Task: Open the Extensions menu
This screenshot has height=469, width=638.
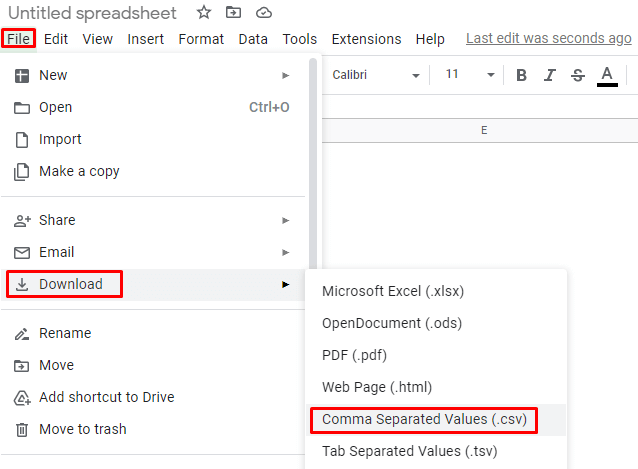Action: [366, 39]
